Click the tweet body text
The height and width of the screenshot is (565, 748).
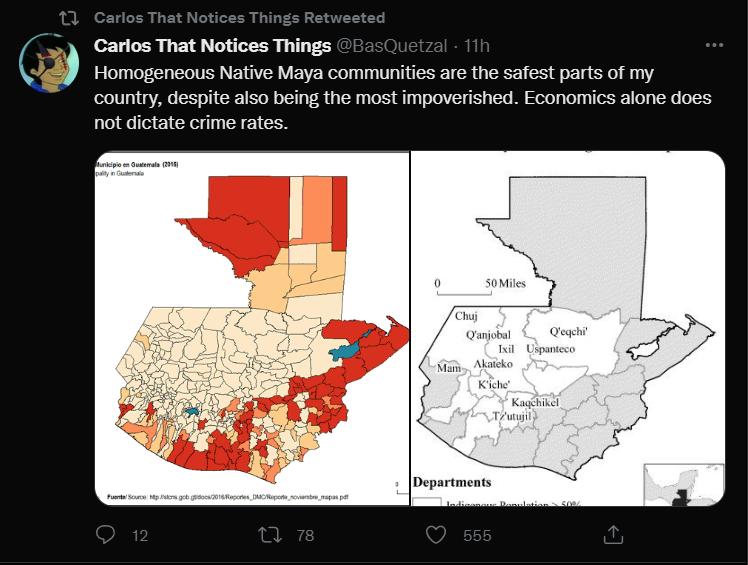[x=403, y=98]
